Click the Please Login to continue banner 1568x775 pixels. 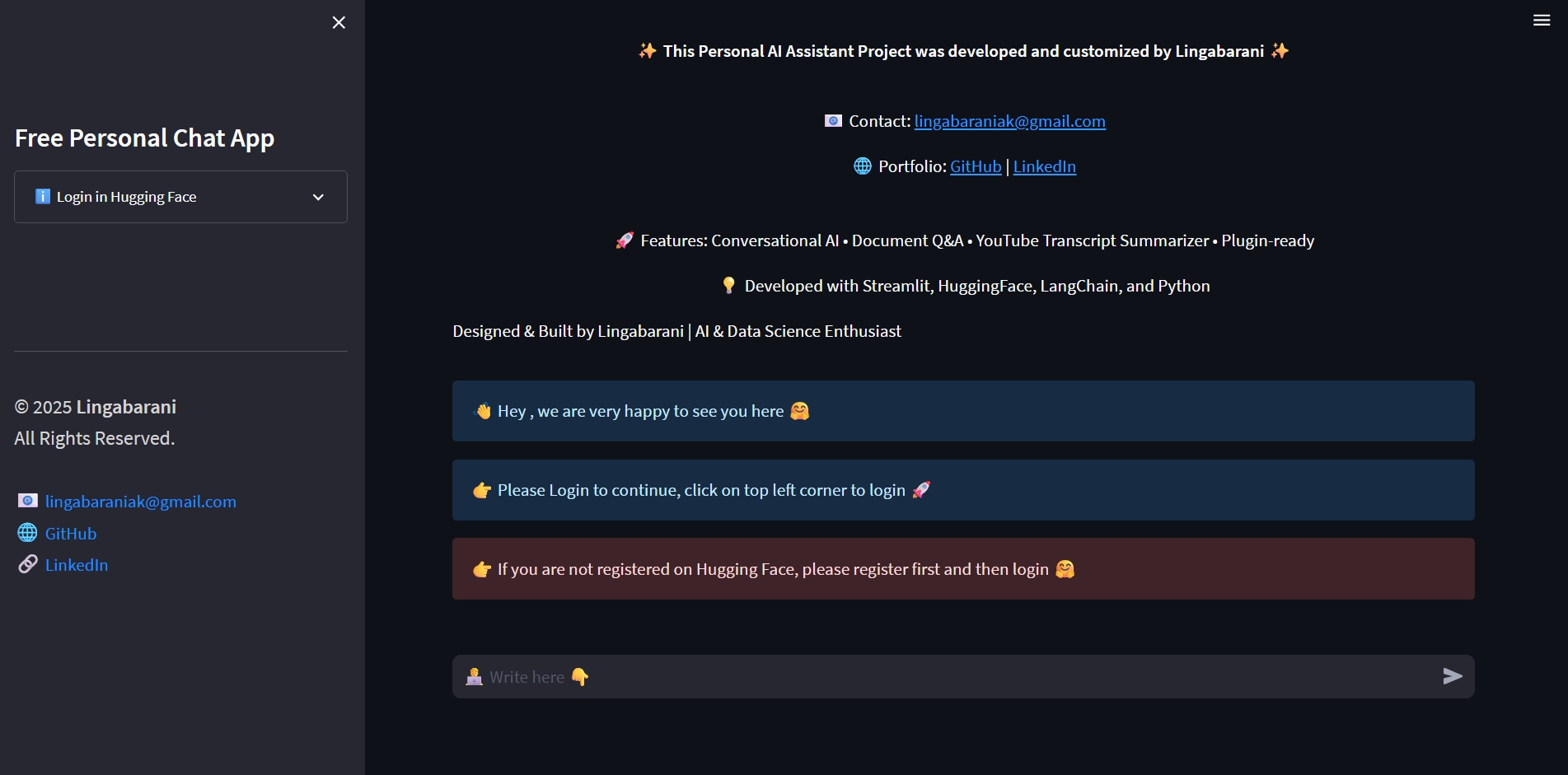point(963,490)
